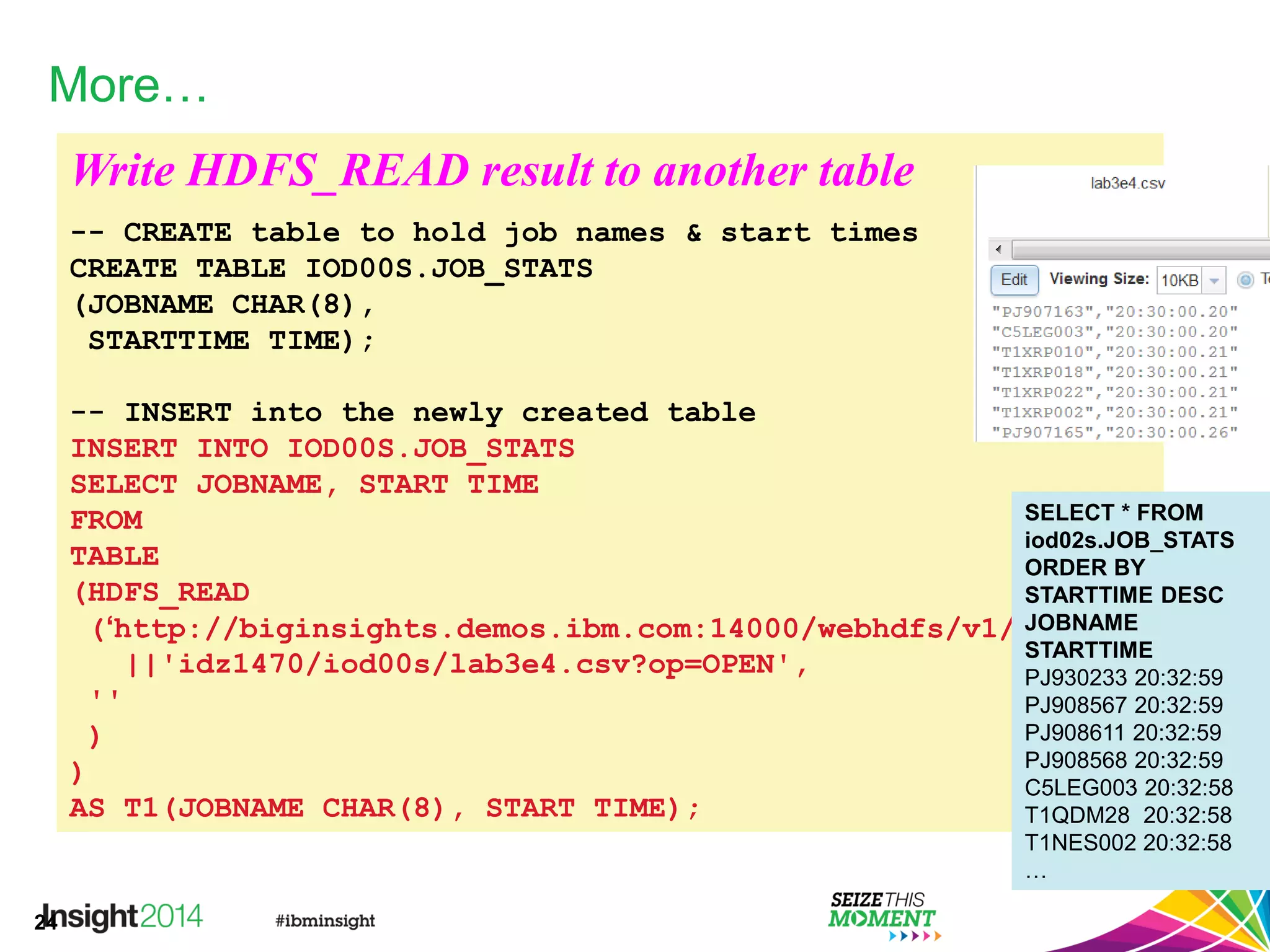Click the row "T1XRP018","20:30:00.21"
Viewport: 1270px width, 952px height.
coord(1114,372)
